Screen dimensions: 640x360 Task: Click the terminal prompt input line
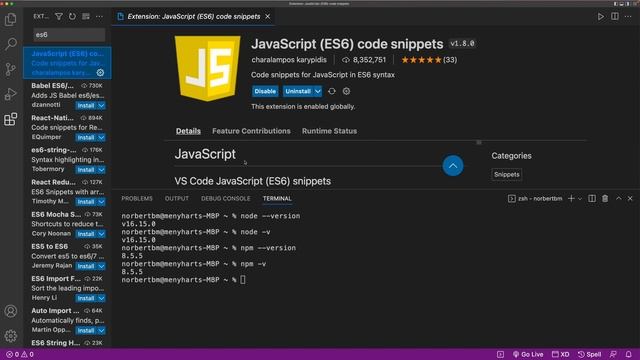(242, 280)
